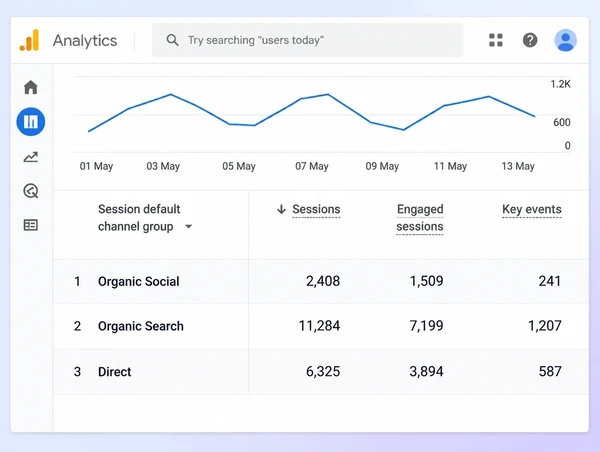This screenshot has height=452, width=600.
Task: Open the Help question mark icon
Action: [530, 40]
